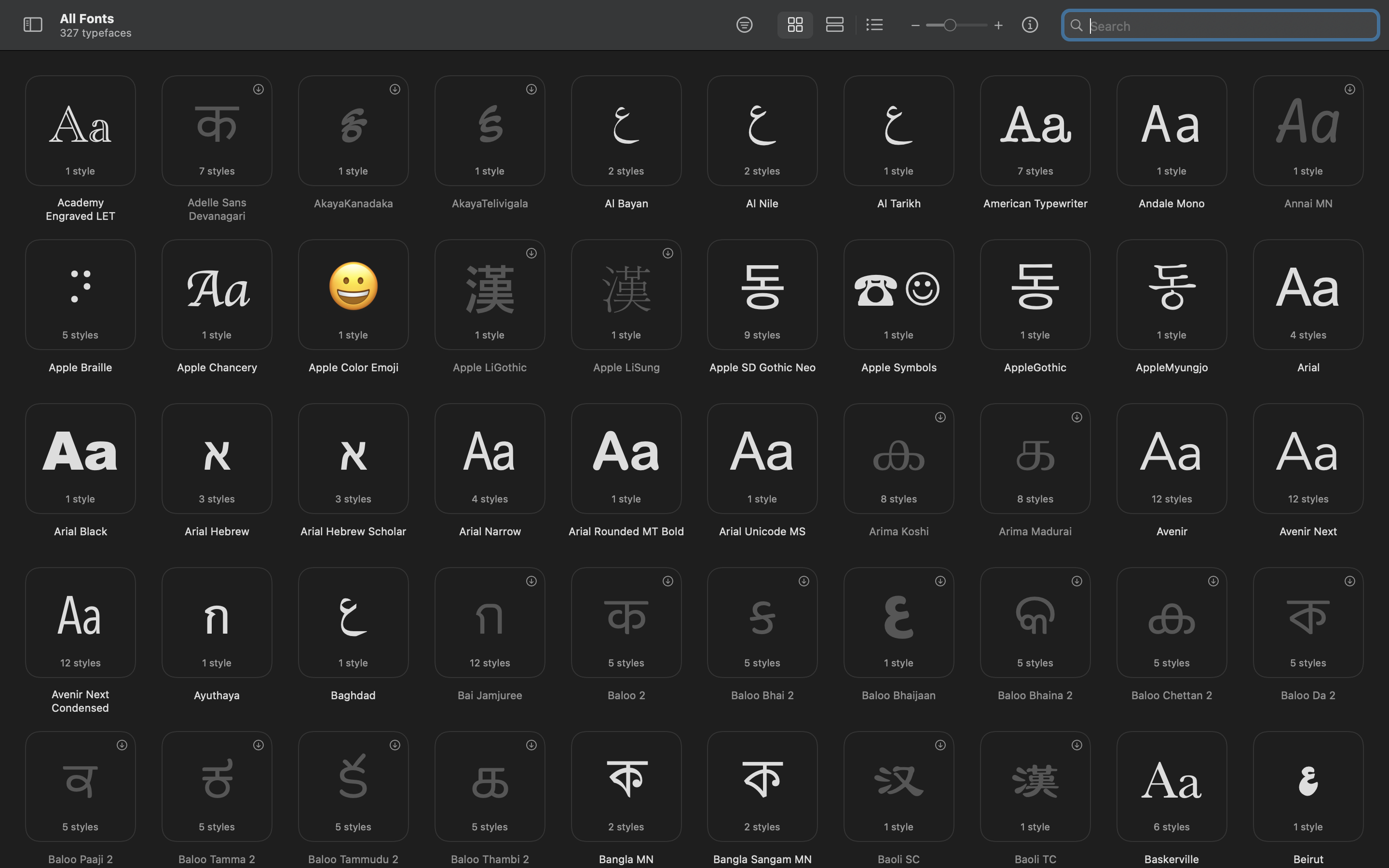
Task: Select the Avenir typeface tile
Action: (1171, 459)
